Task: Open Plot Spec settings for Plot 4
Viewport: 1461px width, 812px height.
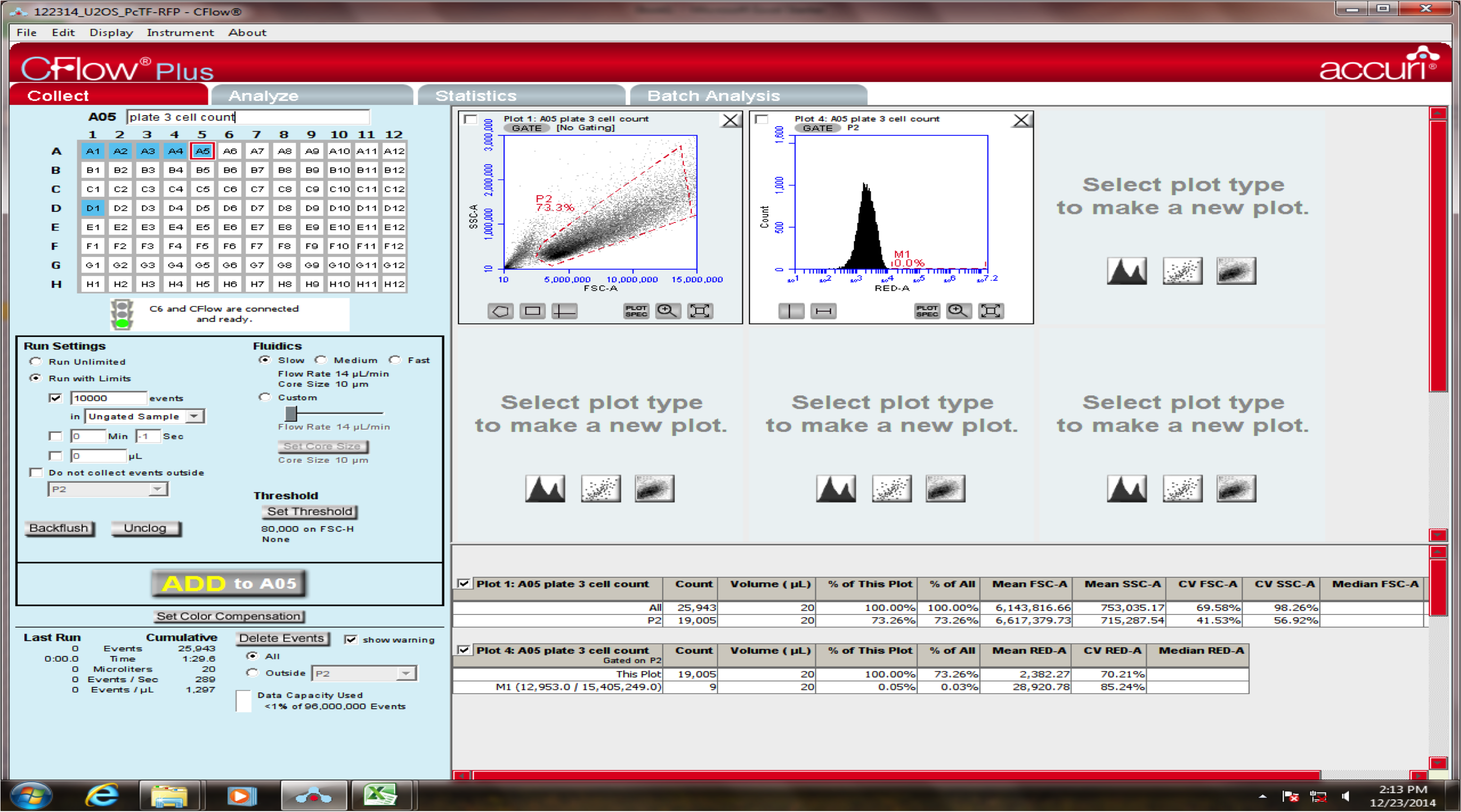Action: pyautogui.click(x=927, y=311)
